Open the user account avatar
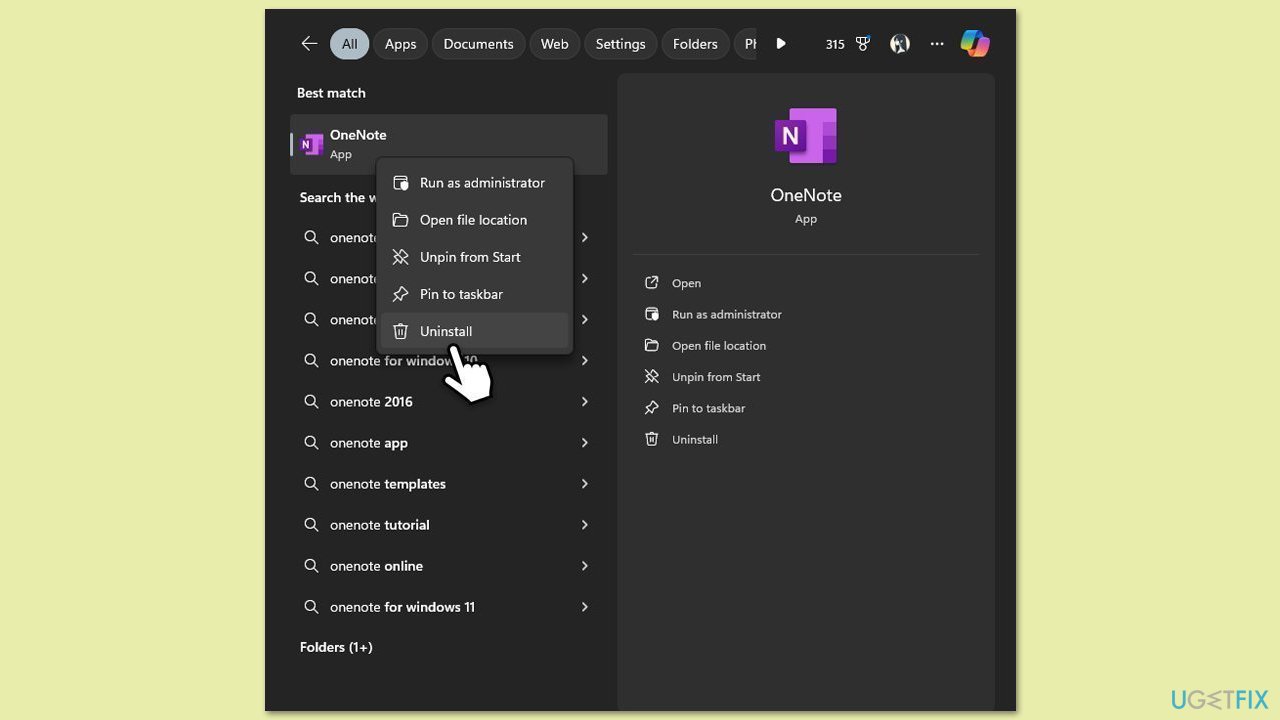This screenshot has width=1280, height=720. point(900,44)
